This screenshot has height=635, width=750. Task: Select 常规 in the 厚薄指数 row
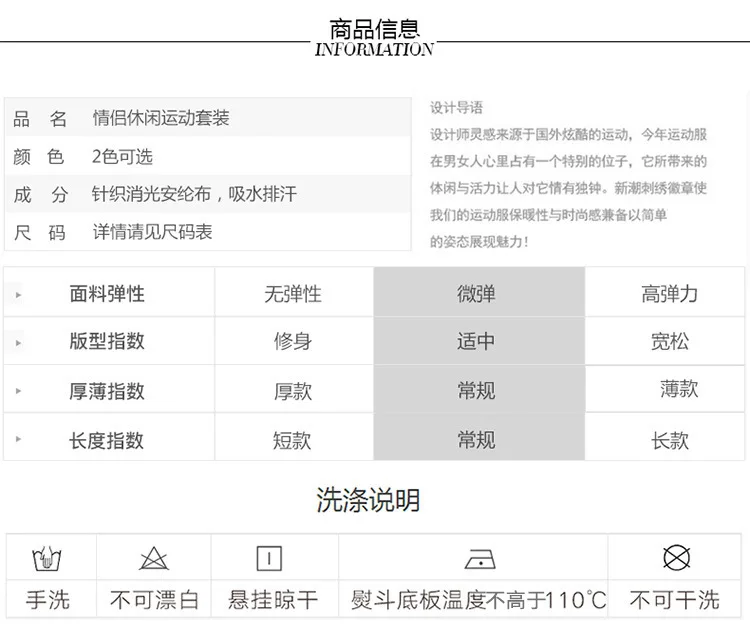click(479, 389)
